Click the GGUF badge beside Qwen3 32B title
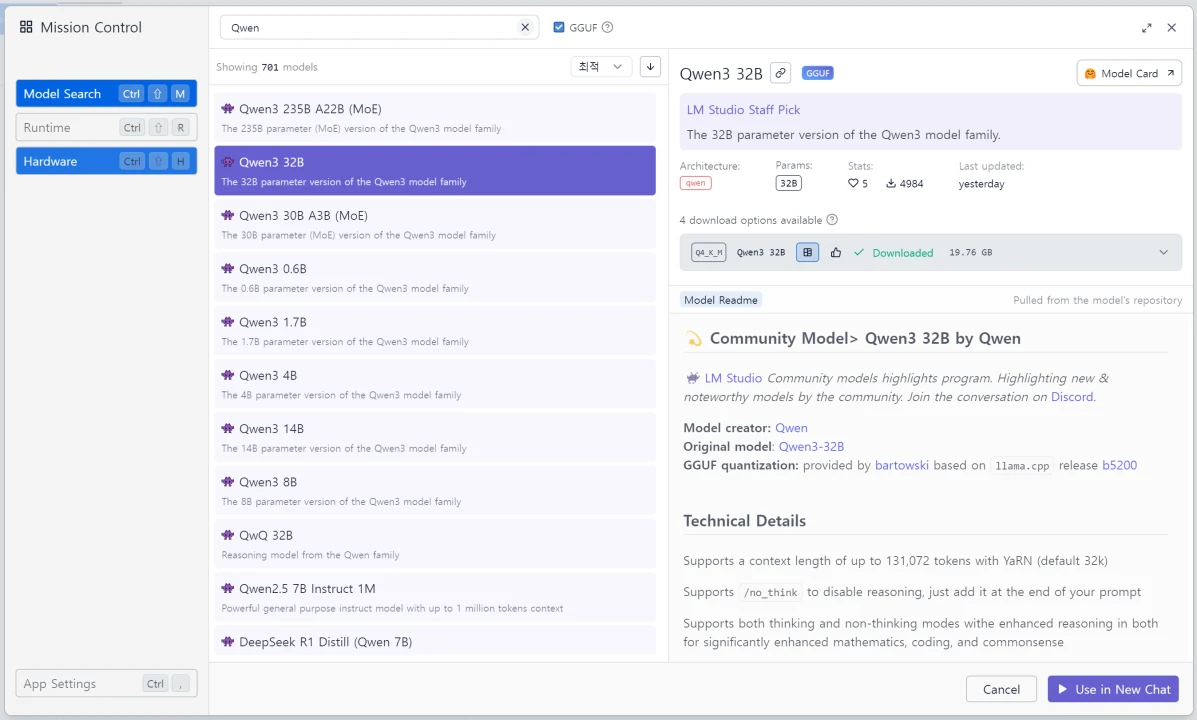Viewport: 1197px width, 720px height. [818, 73]
